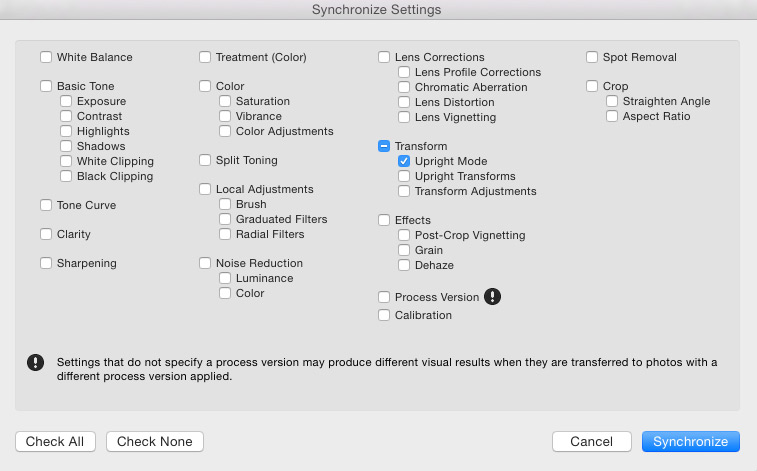
Task: Click the Check None button
Action: pyautogui.click(x=154, y=442)
